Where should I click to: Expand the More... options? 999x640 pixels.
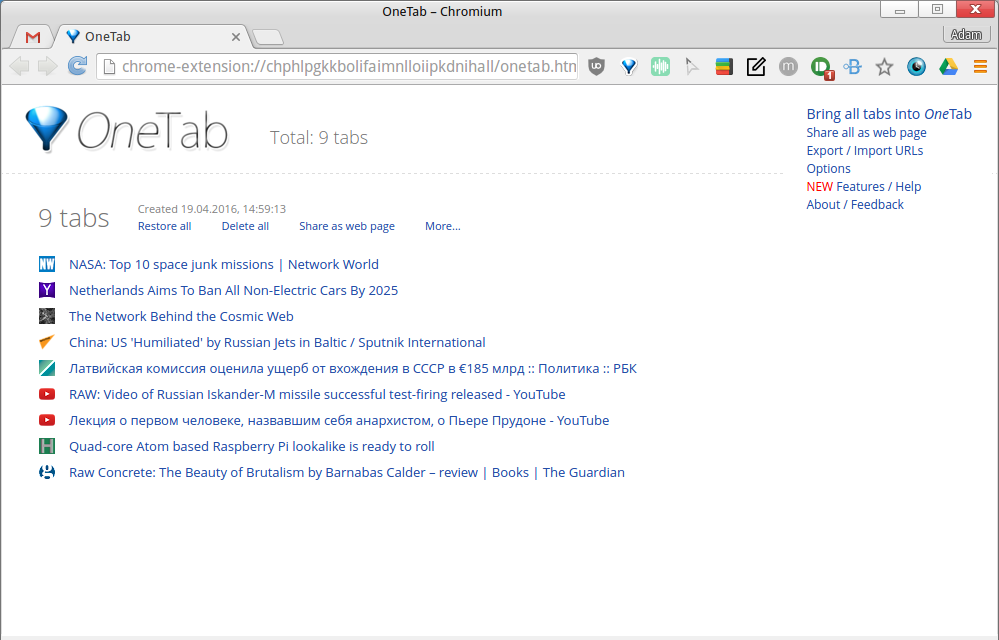pyautogui.click(x=443, y=226)
